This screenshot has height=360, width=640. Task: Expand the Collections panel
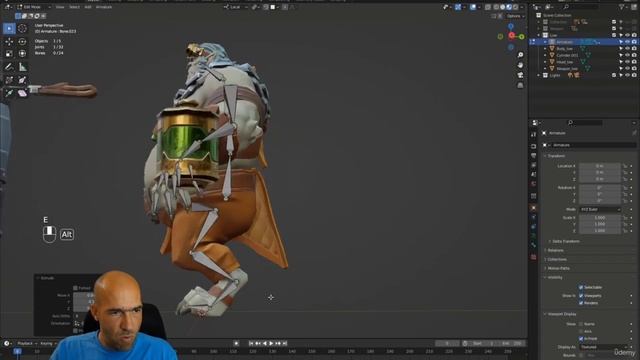pyautogui.click(x=557, y=259)
